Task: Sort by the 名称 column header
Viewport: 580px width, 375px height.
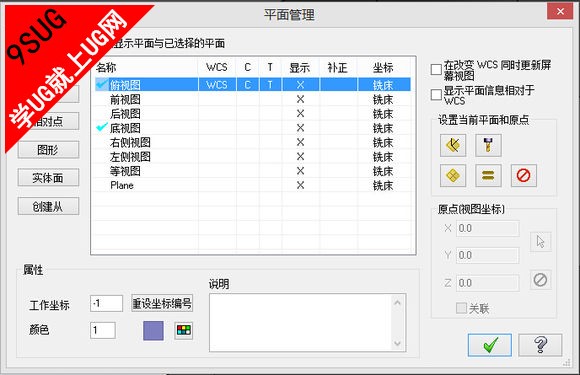Action: pos(145,67)
